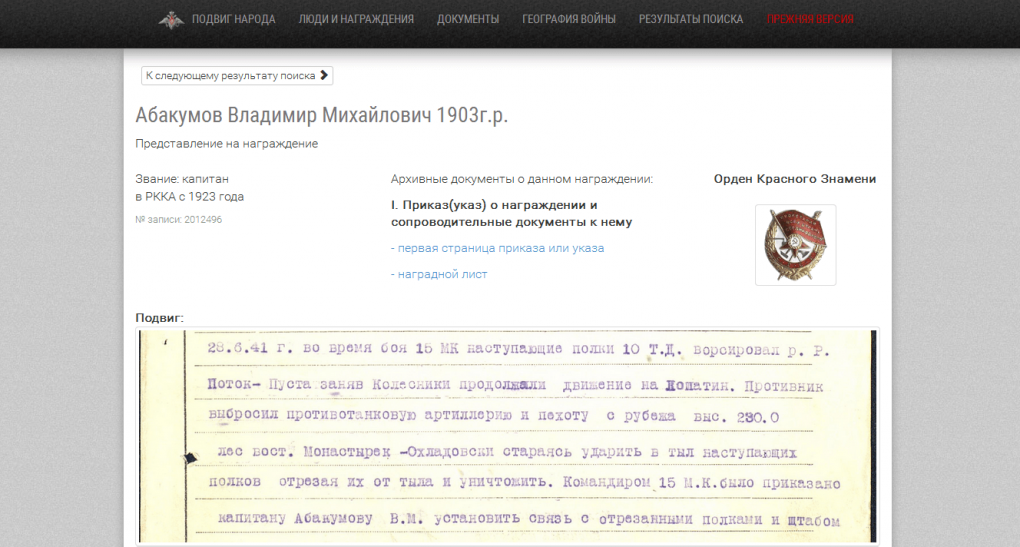Return to РЕЗУЛЬТАТЫ ПОИСКА page
The width and height of the screenshot is (1020, 547).
(691, 19)
